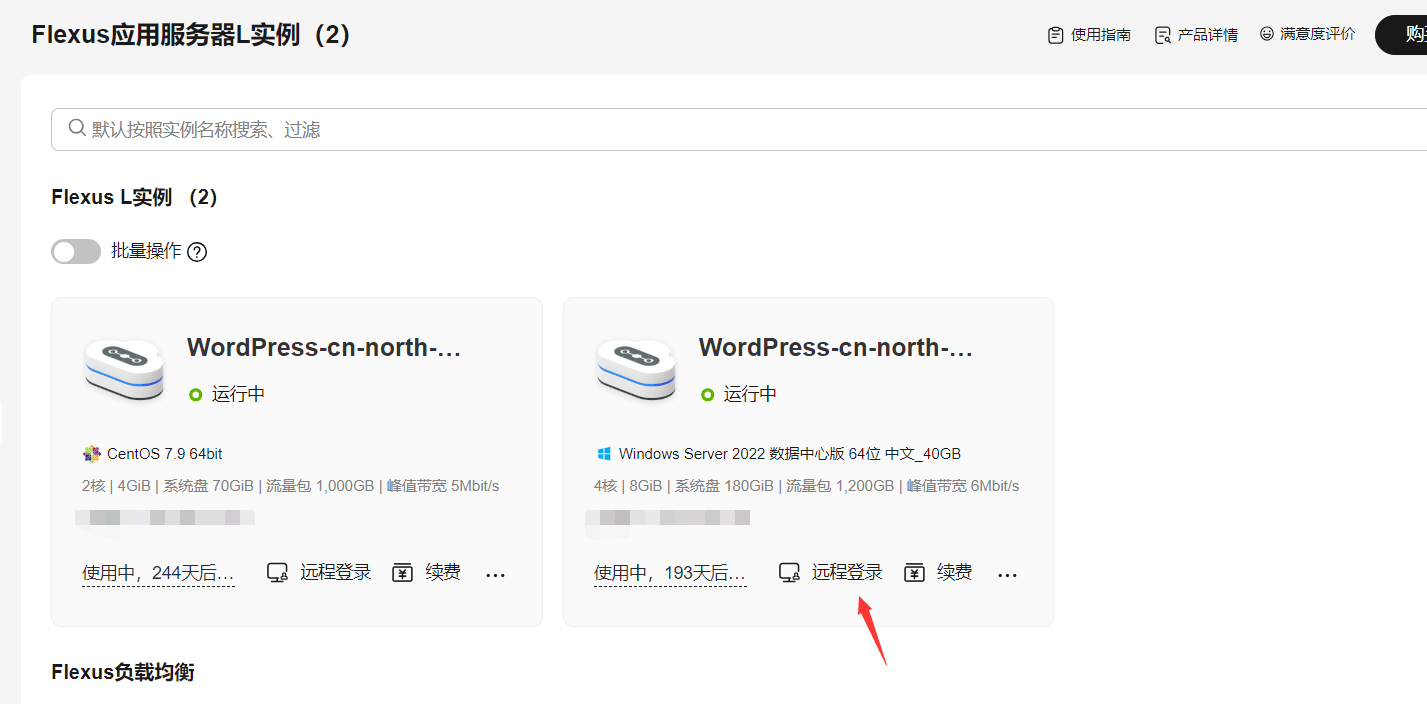Open the more options menu on CentOS card
1427x704 pixels.
point(495,575)
